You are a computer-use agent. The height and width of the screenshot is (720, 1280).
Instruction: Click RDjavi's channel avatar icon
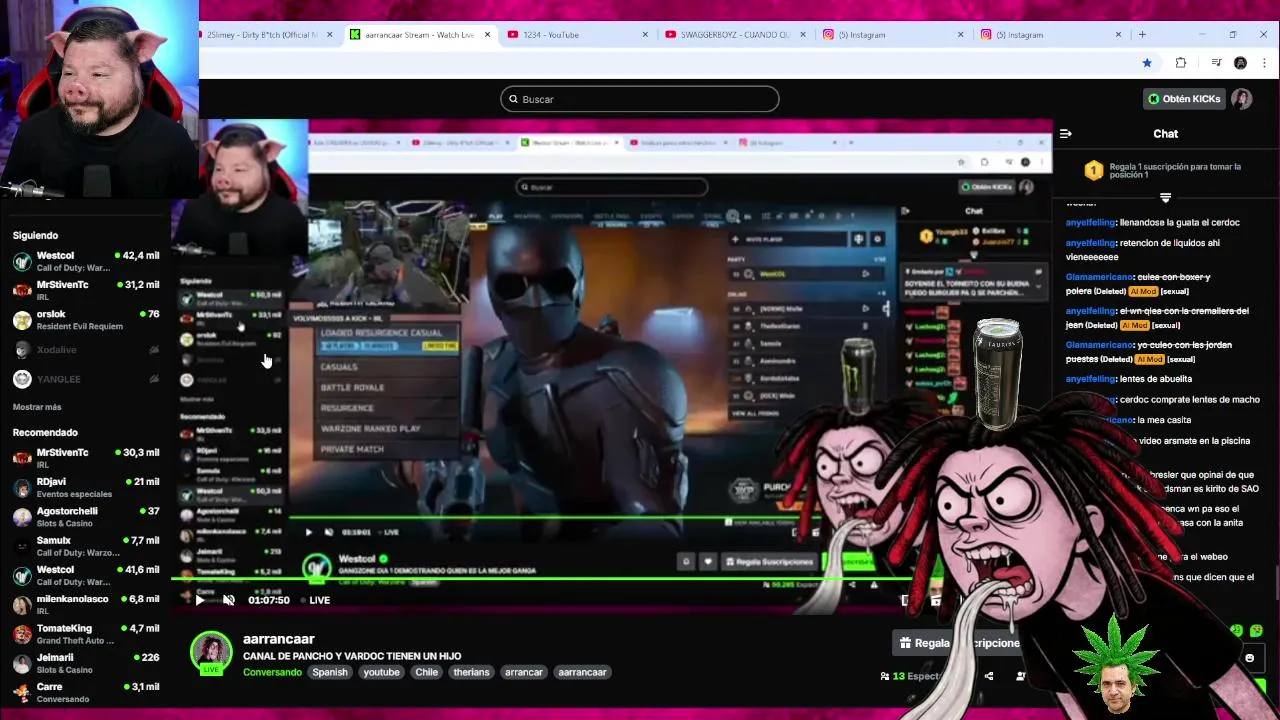(x=22, y=488)
